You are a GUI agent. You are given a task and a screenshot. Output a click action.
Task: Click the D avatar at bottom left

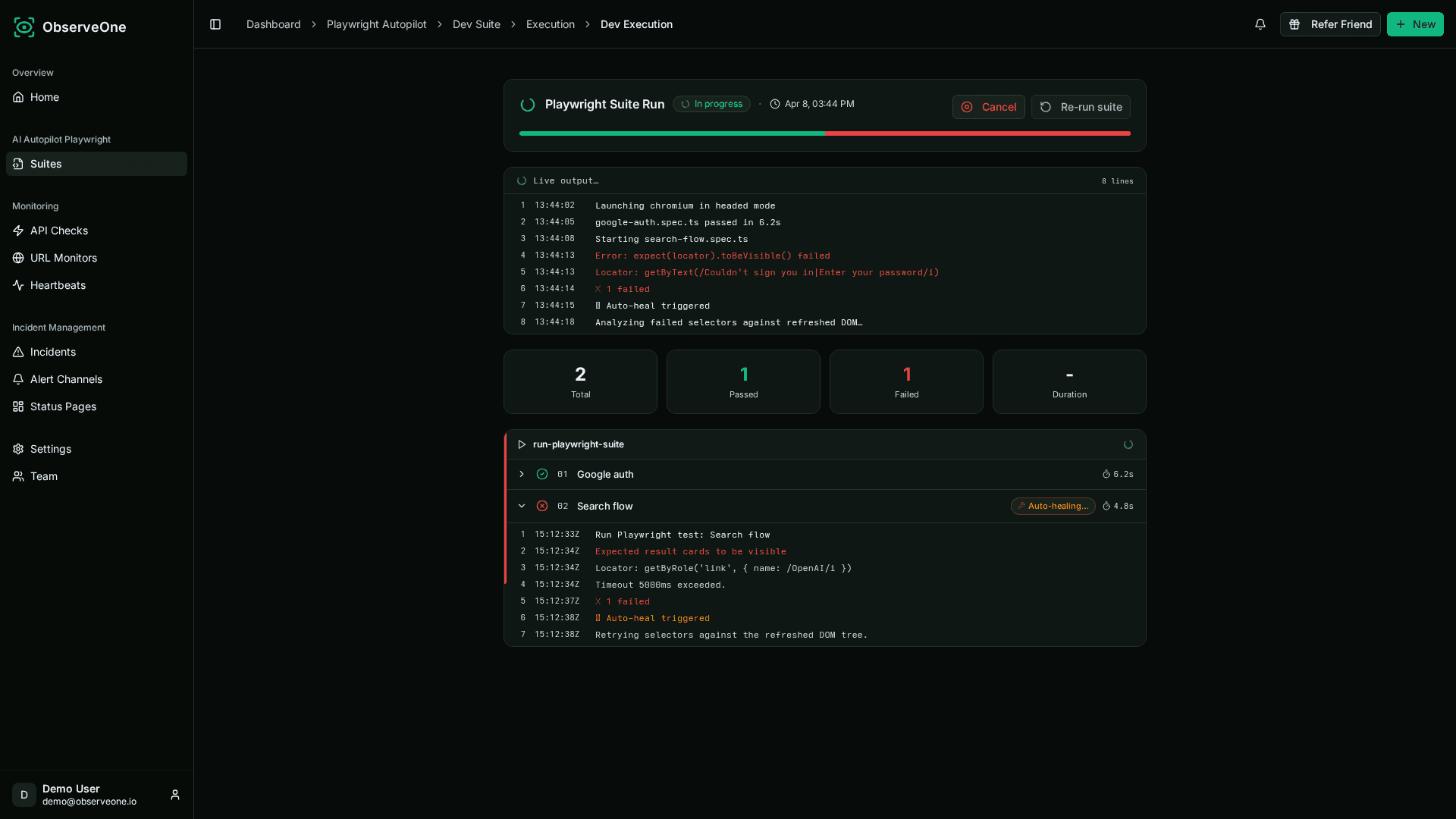click(24, 795)
